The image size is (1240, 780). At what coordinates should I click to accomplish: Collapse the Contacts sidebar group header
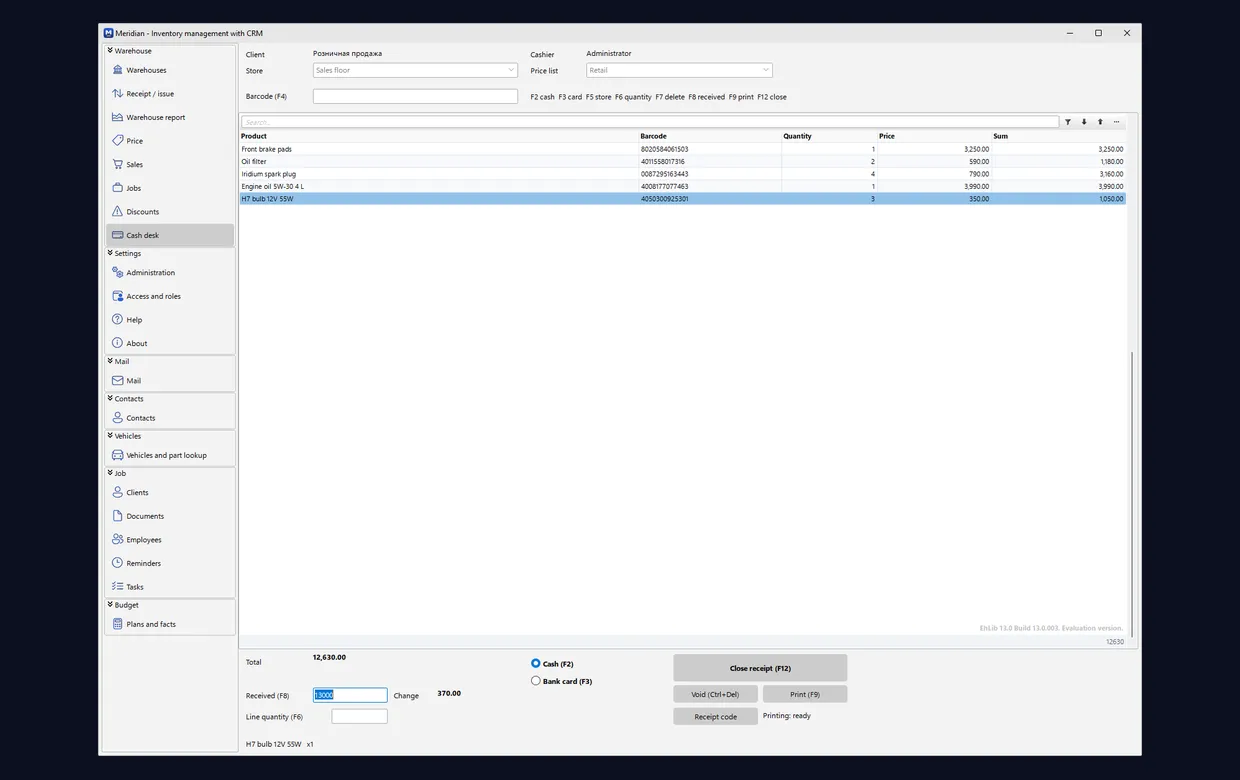pyautogui.click(x=110, y=398)
